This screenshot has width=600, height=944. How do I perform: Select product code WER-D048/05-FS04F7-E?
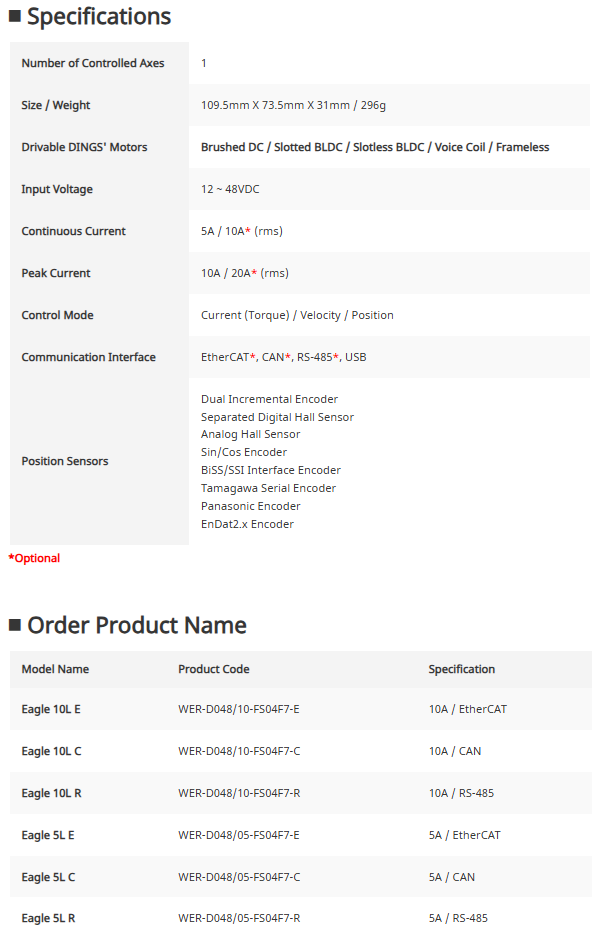(239, 835)
